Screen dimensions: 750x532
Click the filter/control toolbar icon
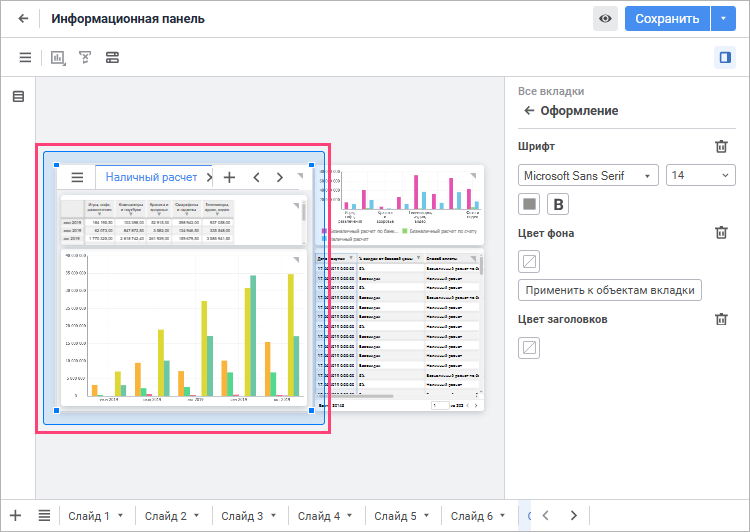click(x=85, y=58)
